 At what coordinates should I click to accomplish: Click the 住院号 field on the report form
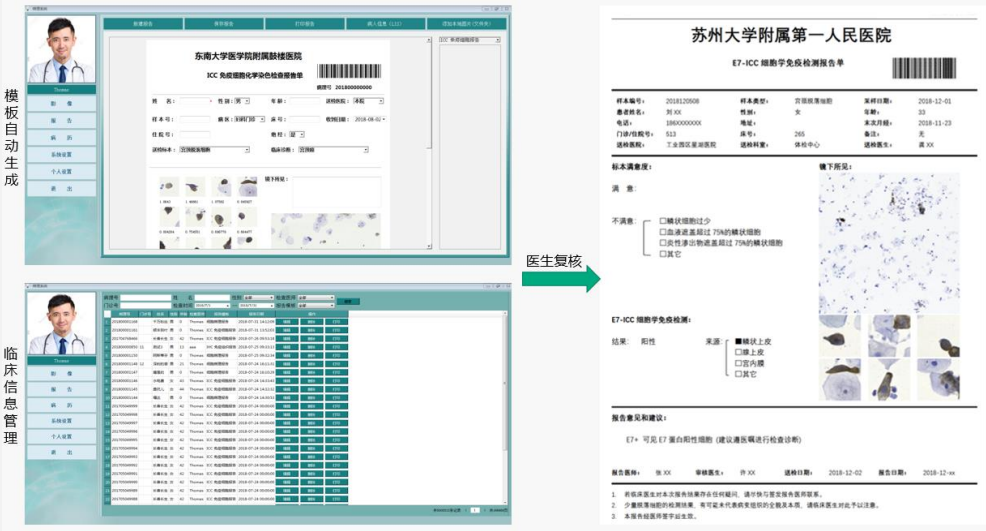pos(195,135)
